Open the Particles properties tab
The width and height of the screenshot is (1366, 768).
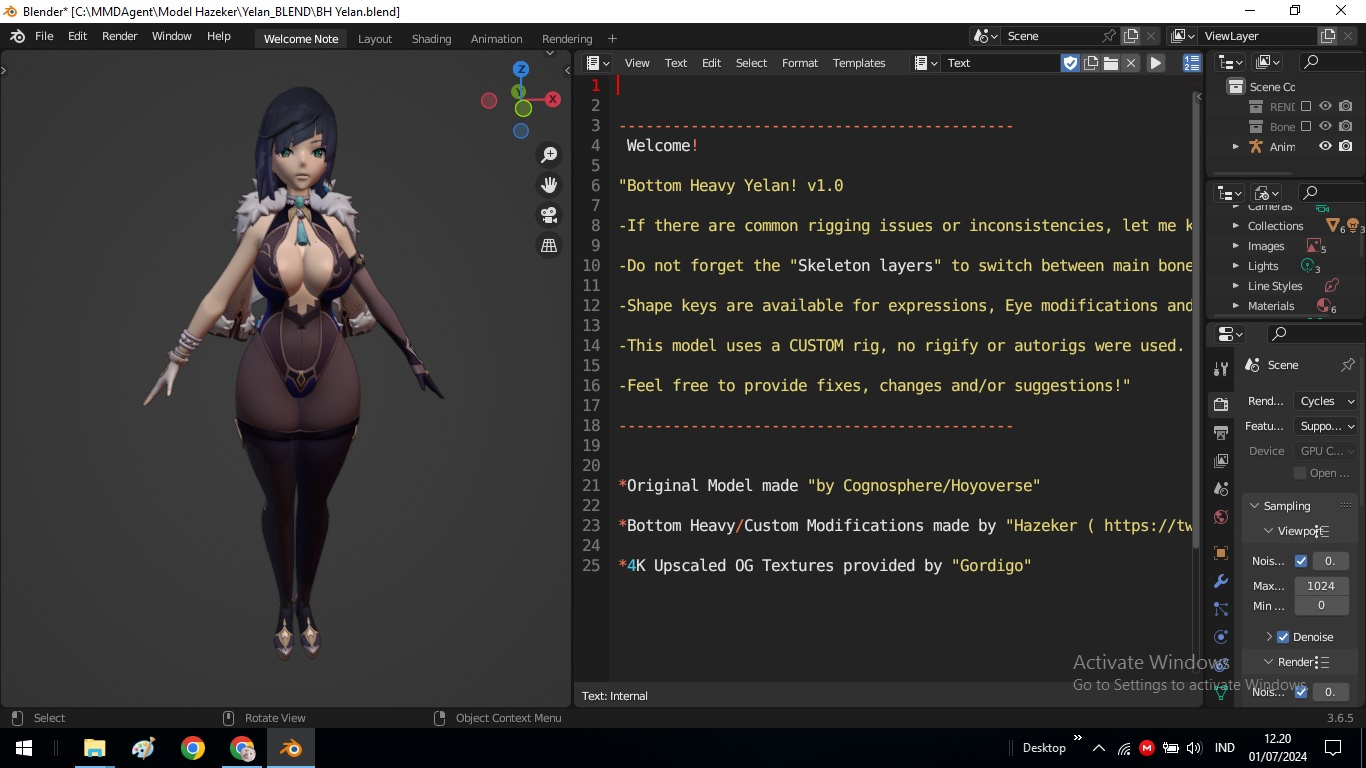tap(1221, 609)
